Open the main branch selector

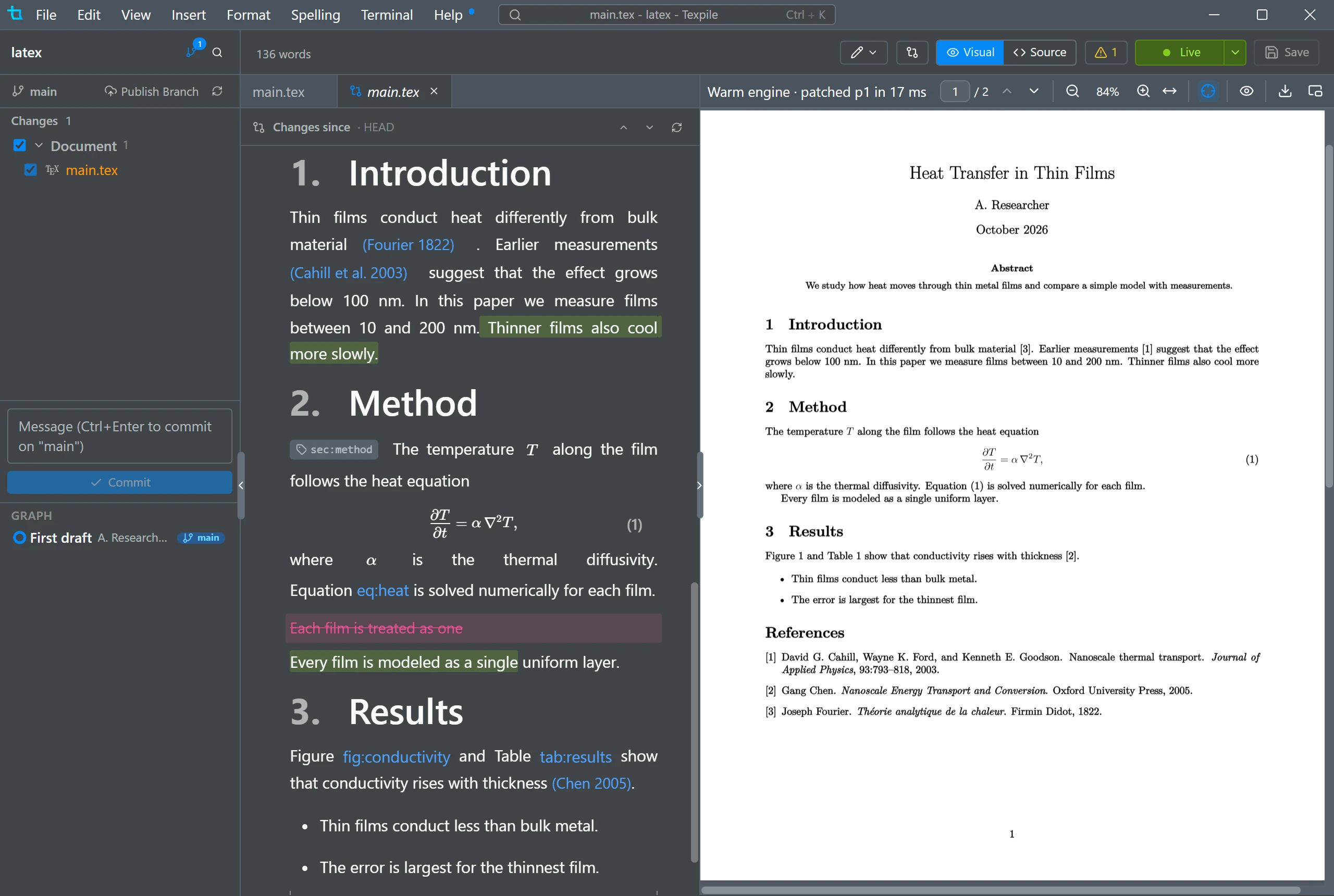point(35,92)
